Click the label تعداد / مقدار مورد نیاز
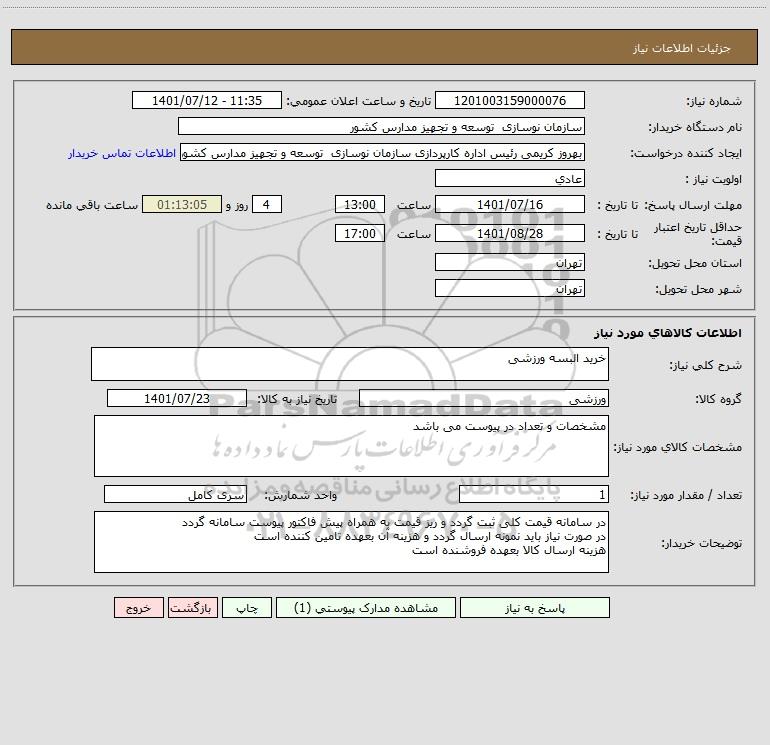Screen dimensions: 770x745 pos(686,495)
